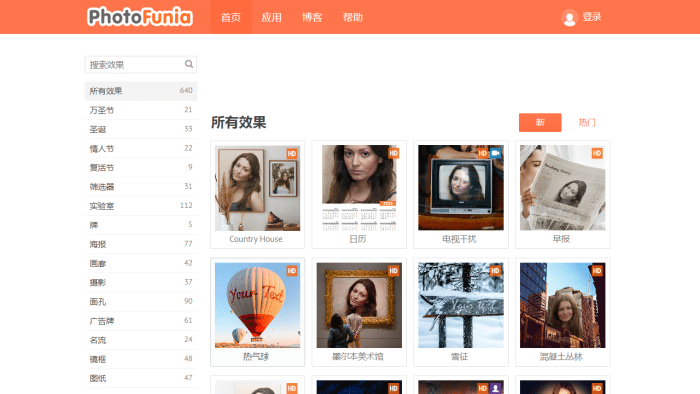
Task: Open the 墨尔本美术馆 effect thumbnail
Action: tap(359, 305)
